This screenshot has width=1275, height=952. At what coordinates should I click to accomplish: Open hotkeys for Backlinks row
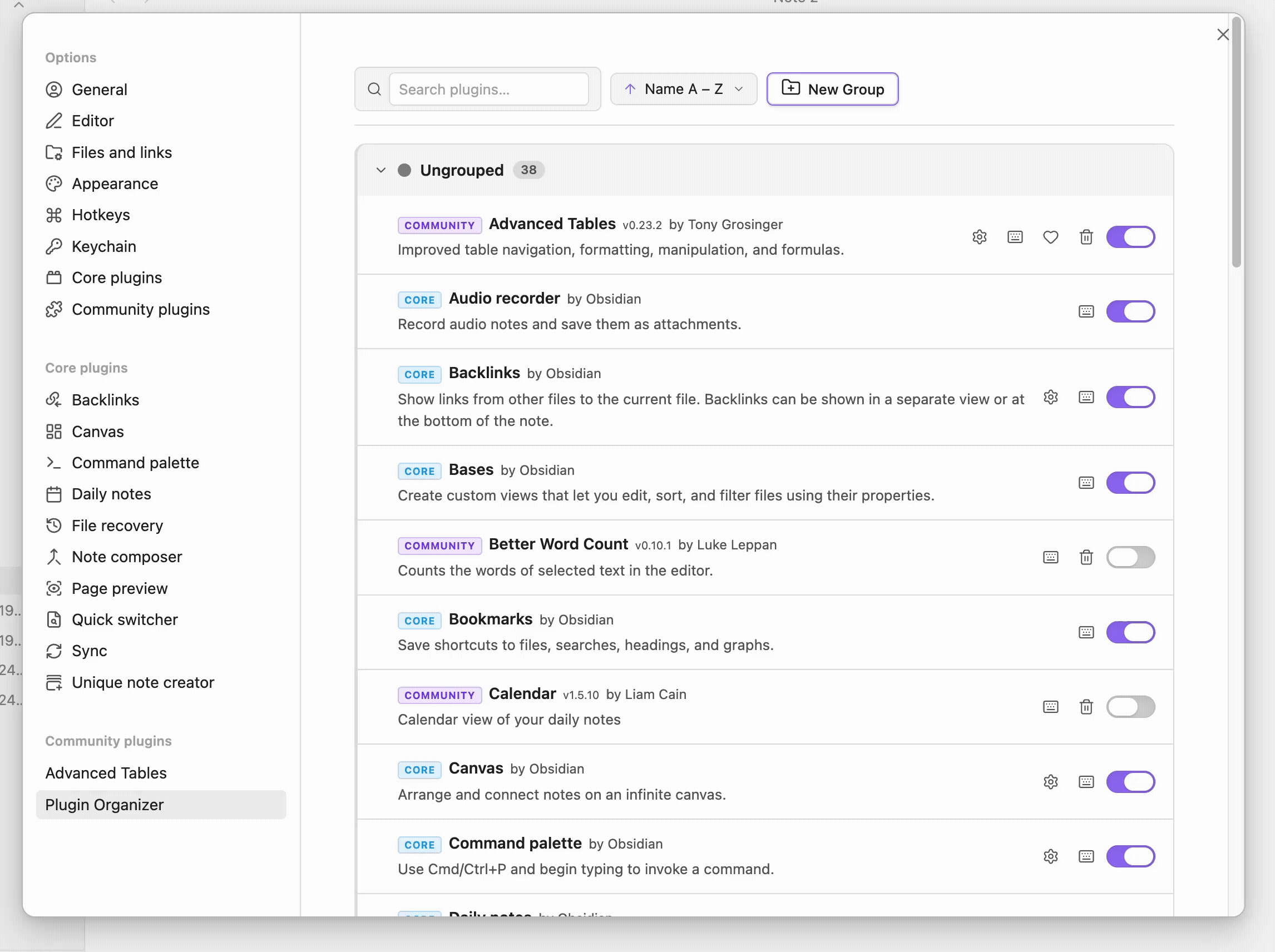[1086, 397]
